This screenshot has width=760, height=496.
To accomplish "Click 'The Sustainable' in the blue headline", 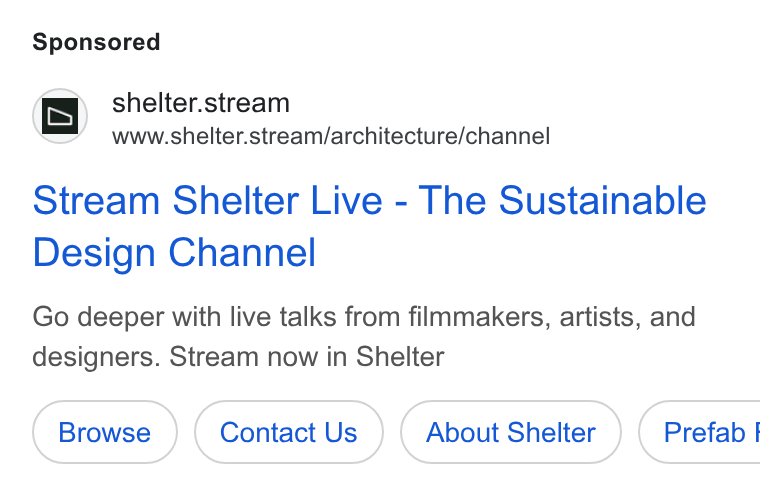I will (x=562, y=200).
